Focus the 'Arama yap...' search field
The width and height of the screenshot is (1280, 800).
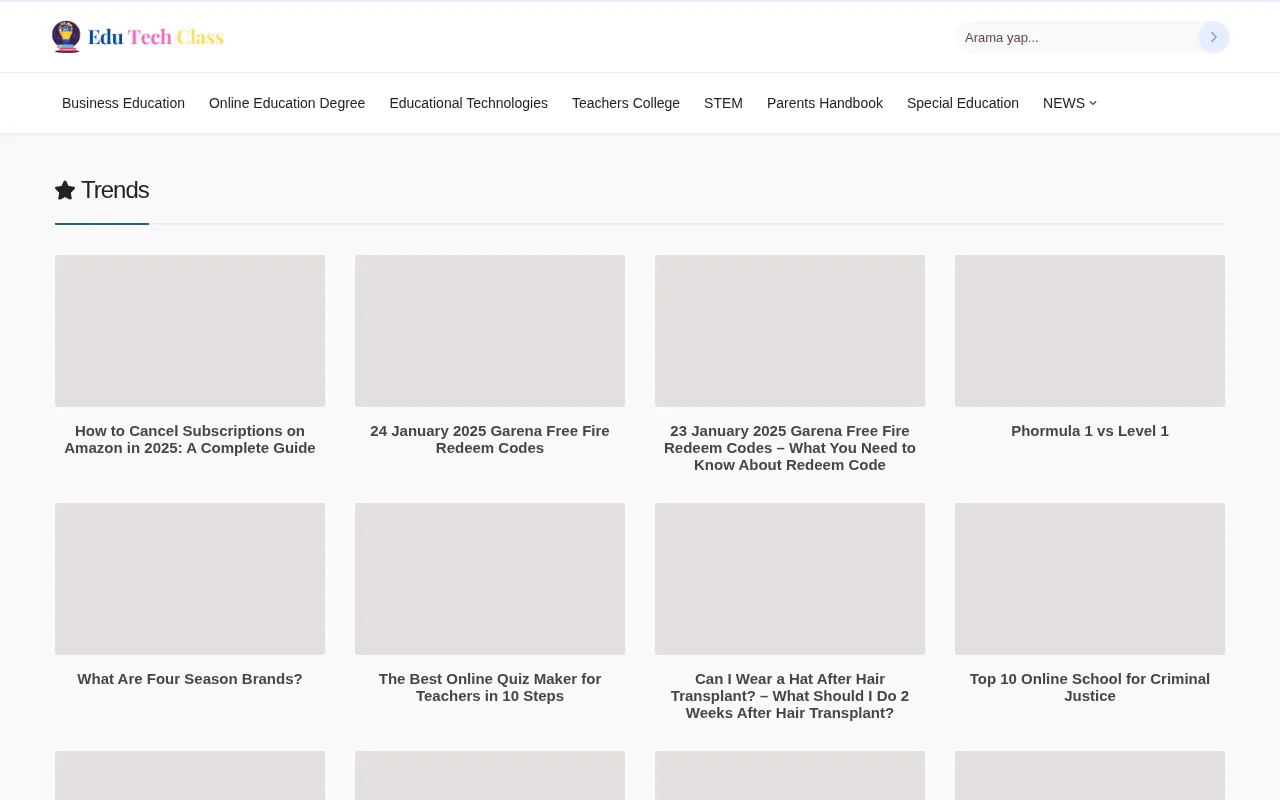click(1075, 37)
